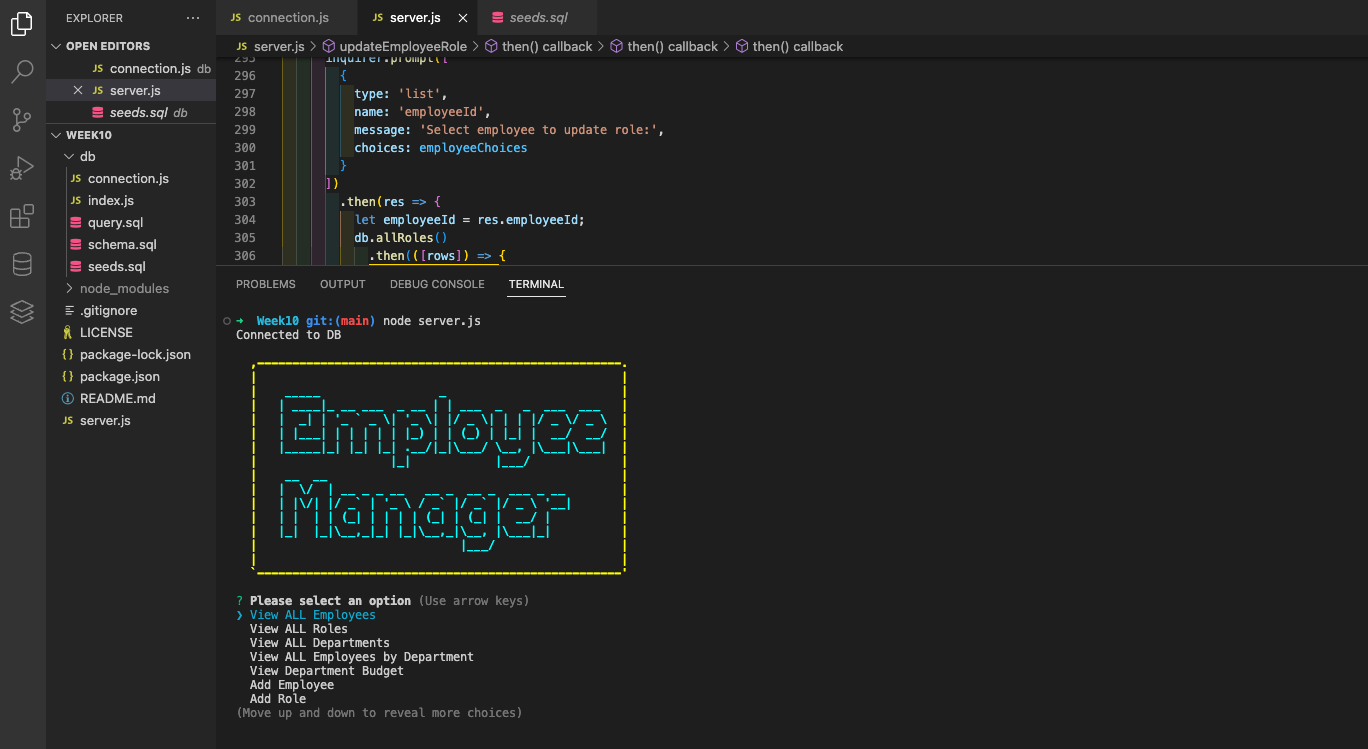Collapse the WEEK10 folder
Viewport: 1368px width, 749px height.
57,134
